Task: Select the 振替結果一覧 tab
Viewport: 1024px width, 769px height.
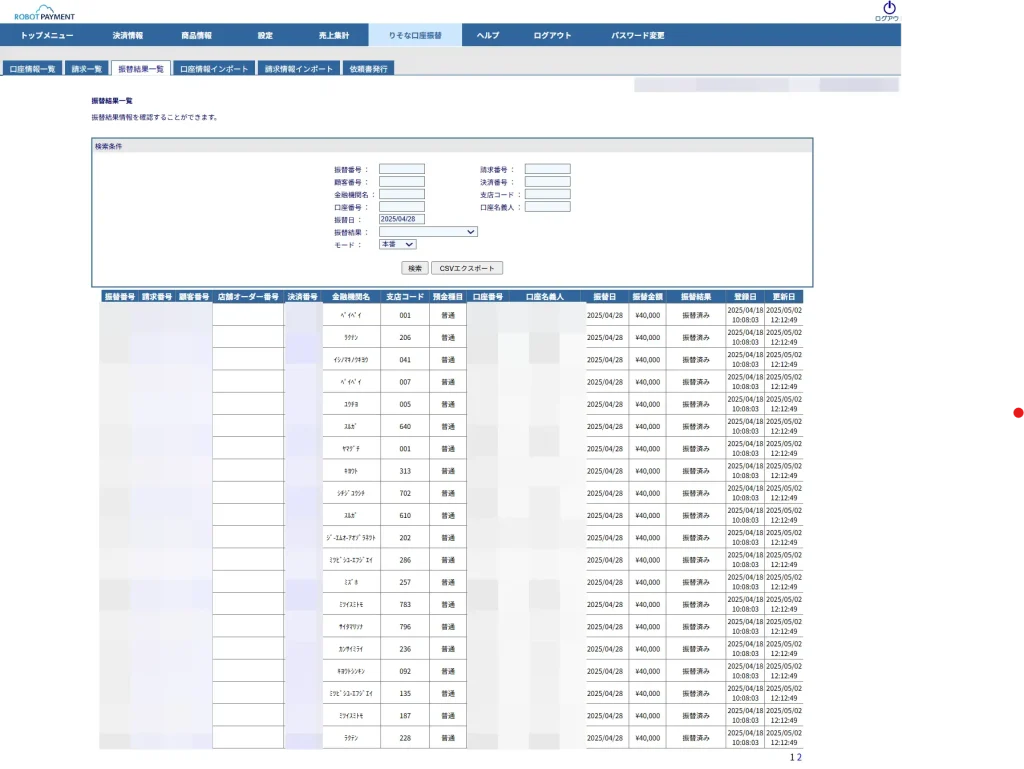Action: [141, 69]
